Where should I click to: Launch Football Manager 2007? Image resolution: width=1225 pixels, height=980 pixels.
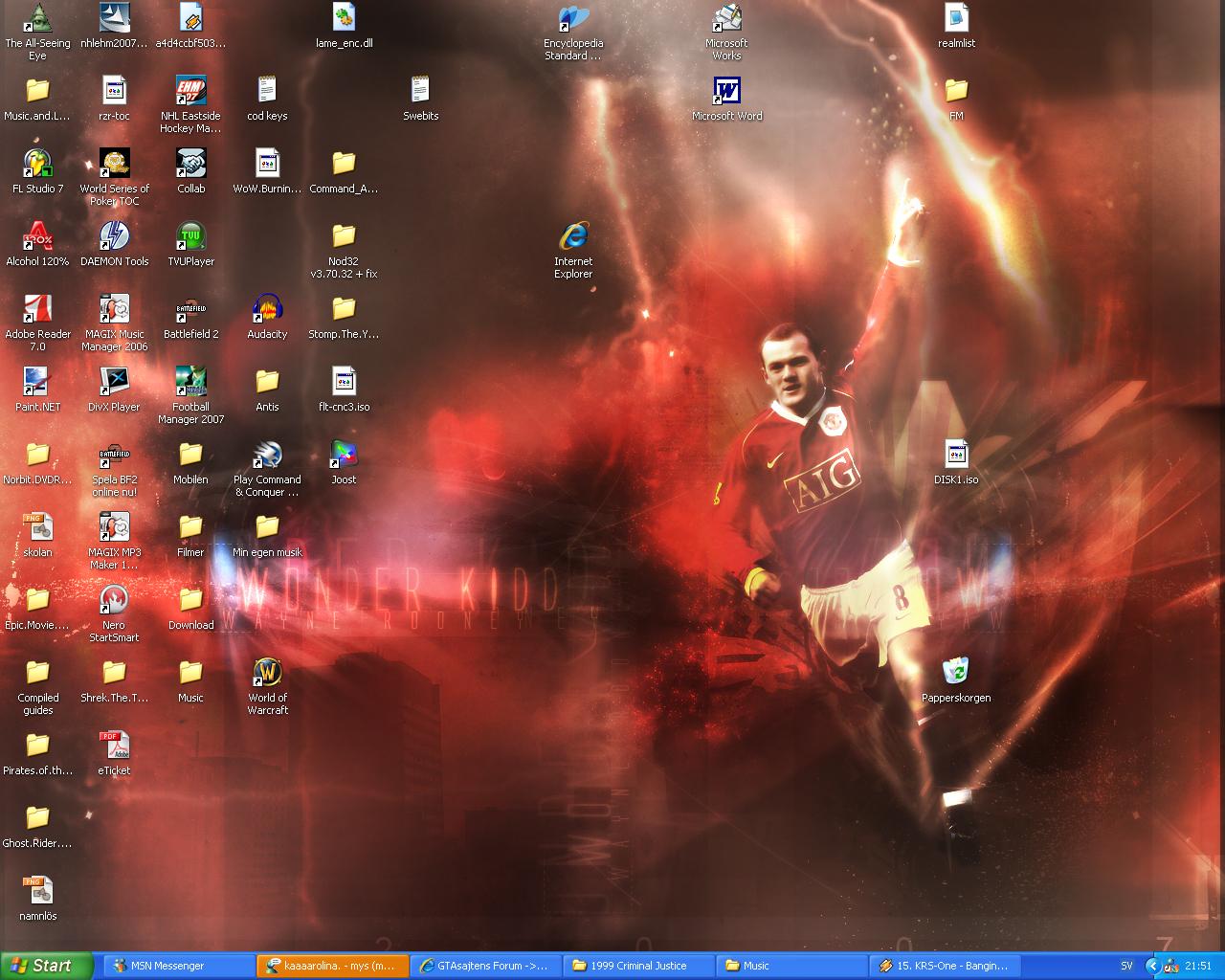point(190,383)
